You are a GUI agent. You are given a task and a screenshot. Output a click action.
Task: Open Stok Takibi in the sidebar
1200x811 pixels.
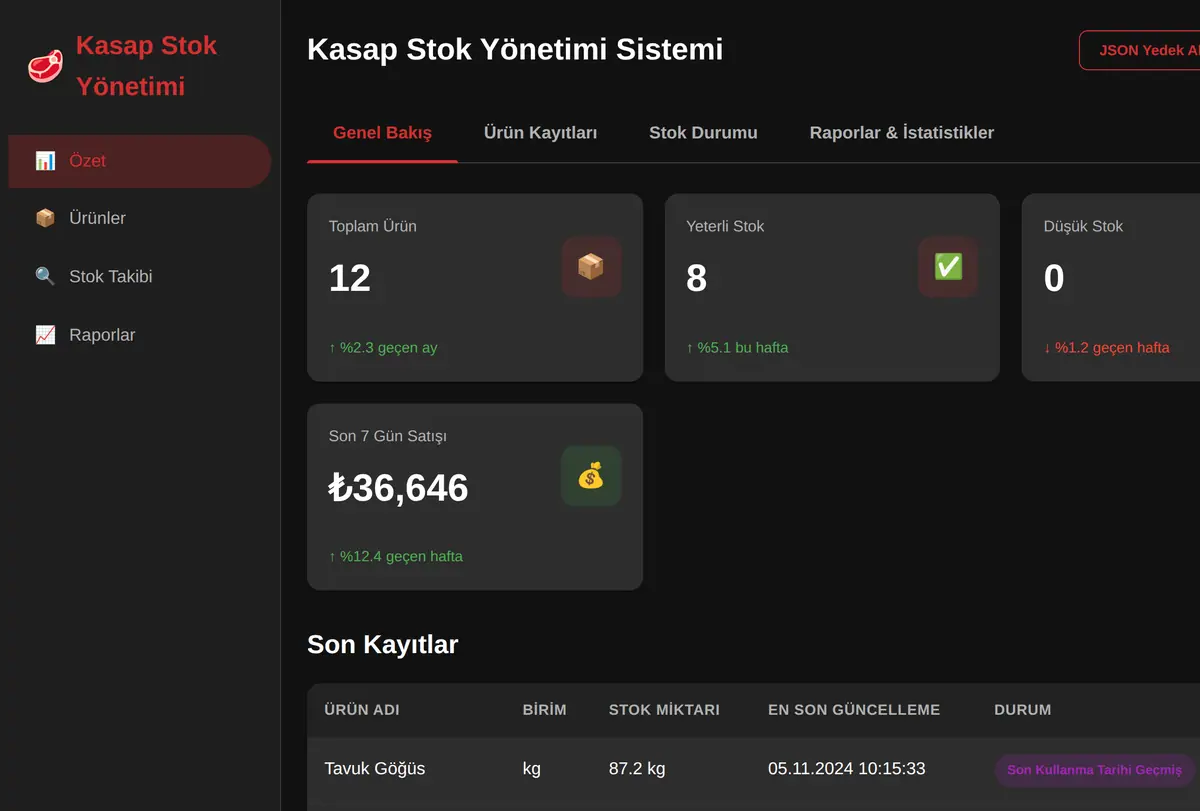point(140,276)
